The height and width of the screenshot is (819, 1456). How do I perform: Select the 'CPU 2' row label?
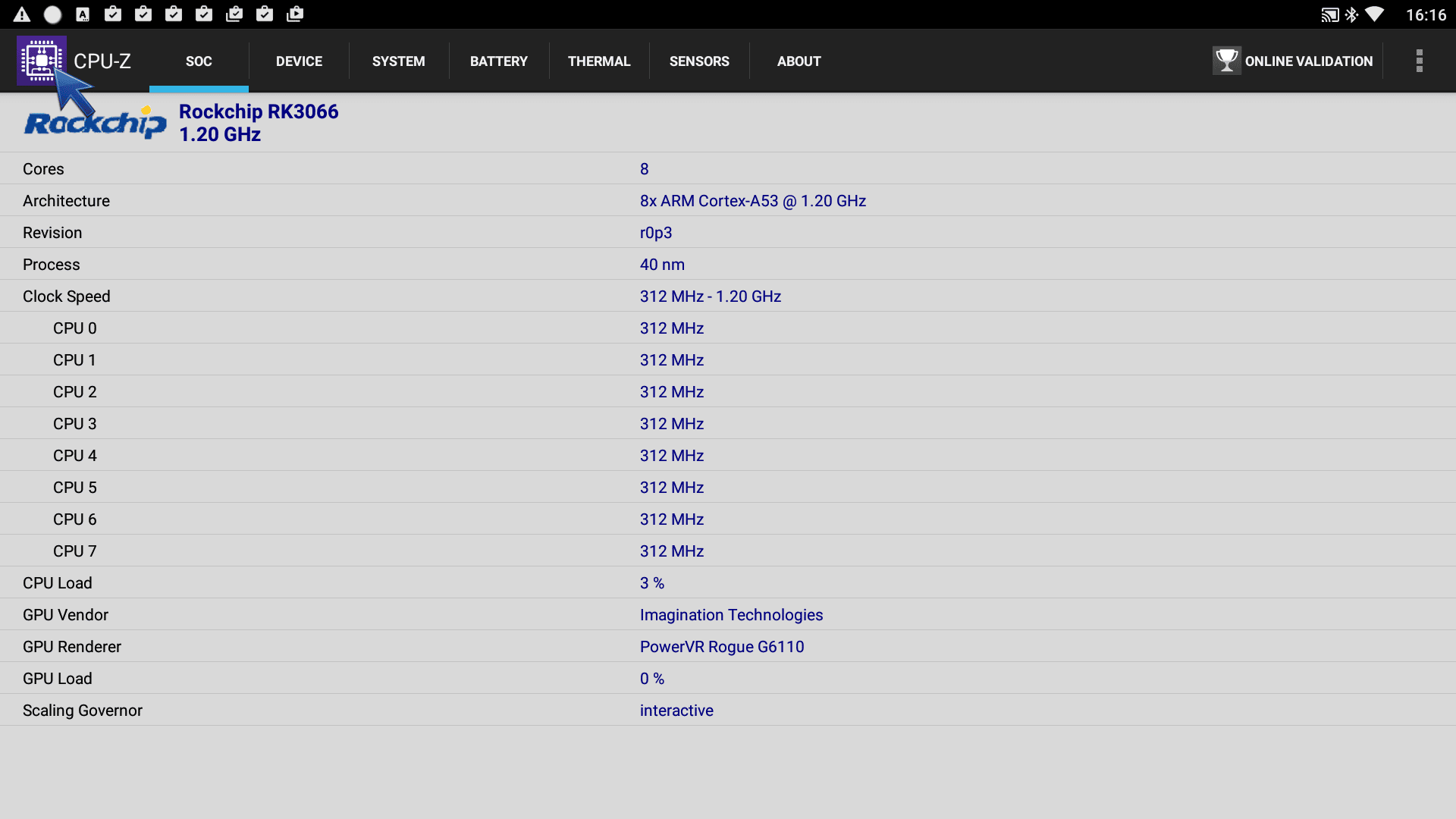pyautogui.click(x=74, y=392)
